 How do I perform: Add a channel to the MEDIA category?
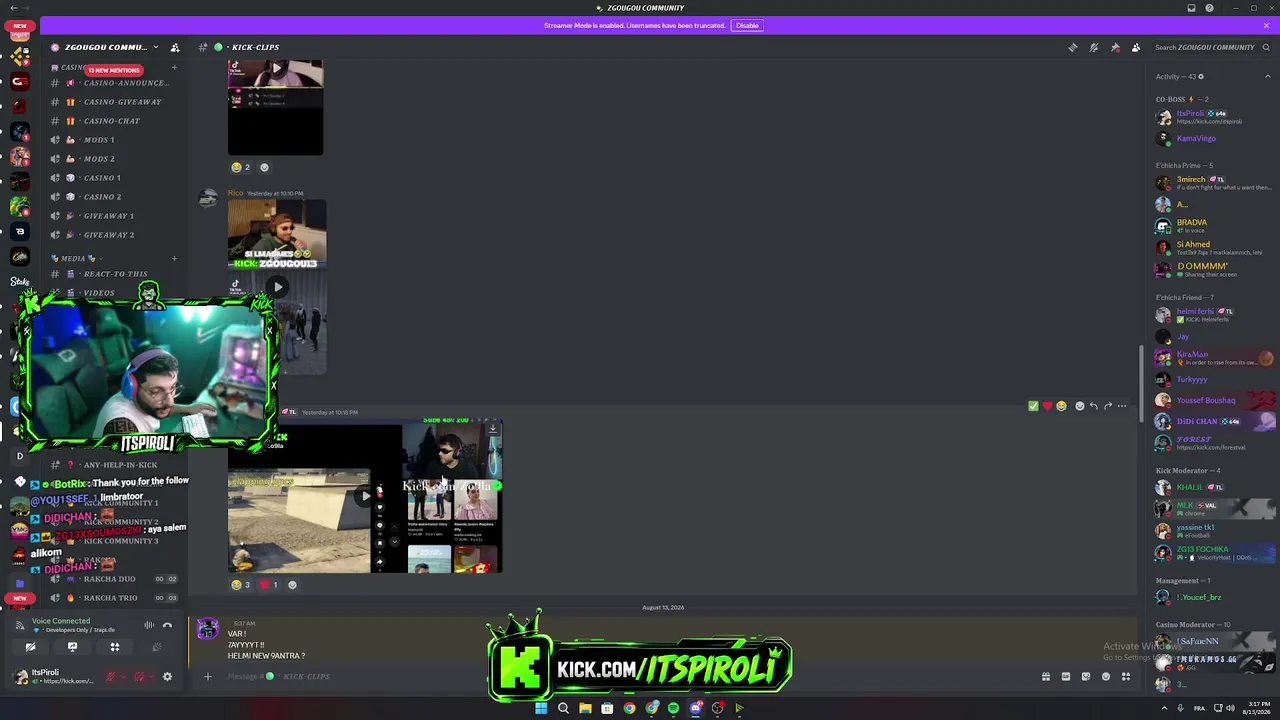[174, 258]
